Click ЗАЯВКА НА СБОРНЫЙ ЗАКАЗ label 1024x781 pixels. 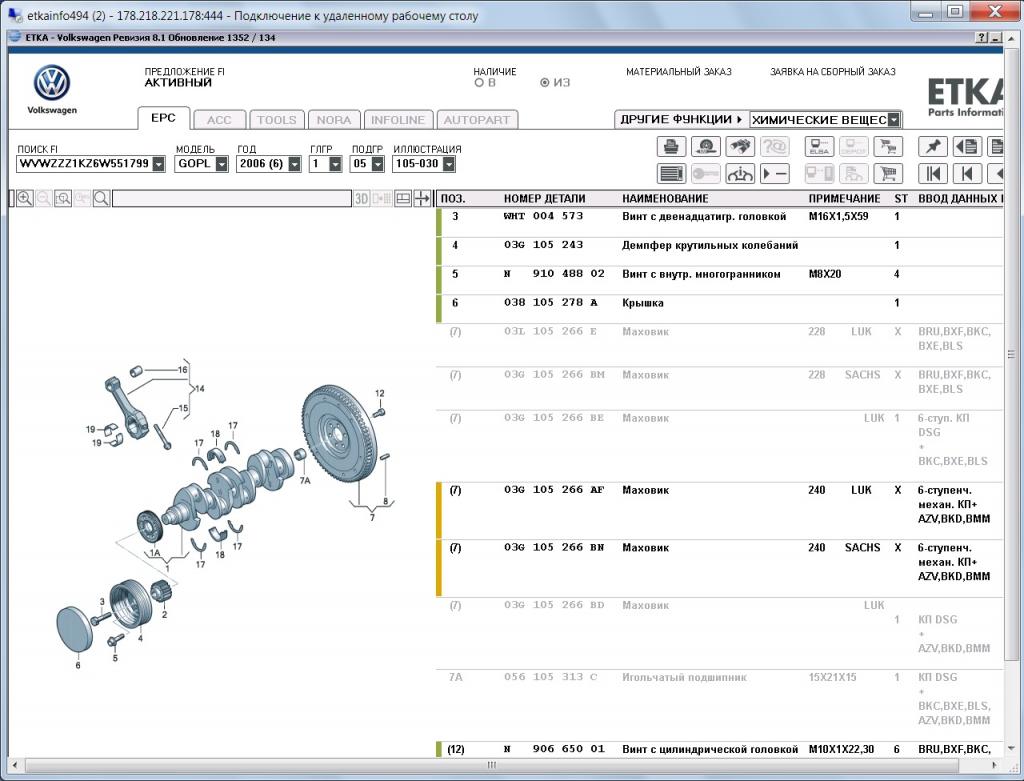point(833,72)
